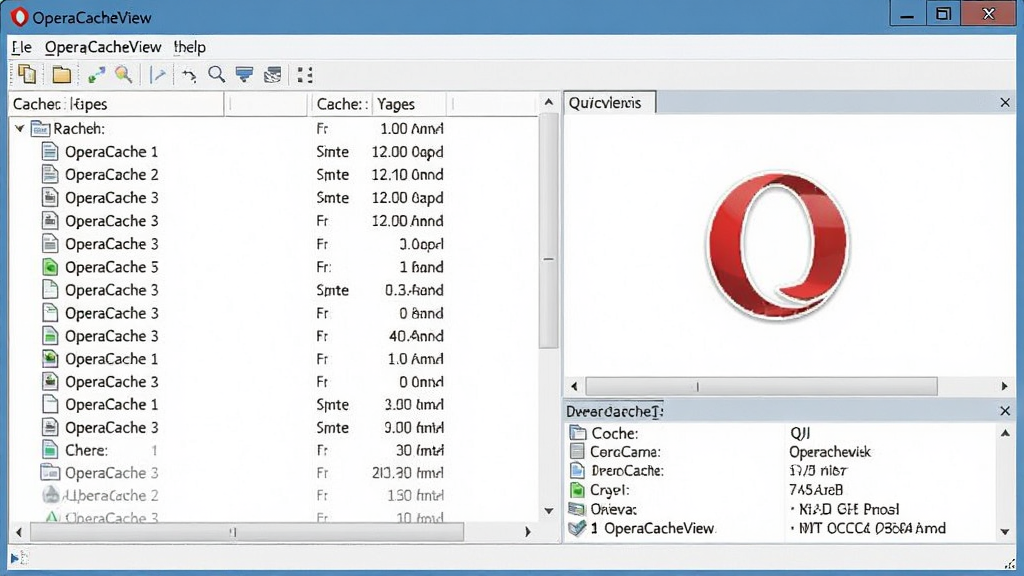
Task: Select the OperaCache 2 row
Action: (274, 174)
